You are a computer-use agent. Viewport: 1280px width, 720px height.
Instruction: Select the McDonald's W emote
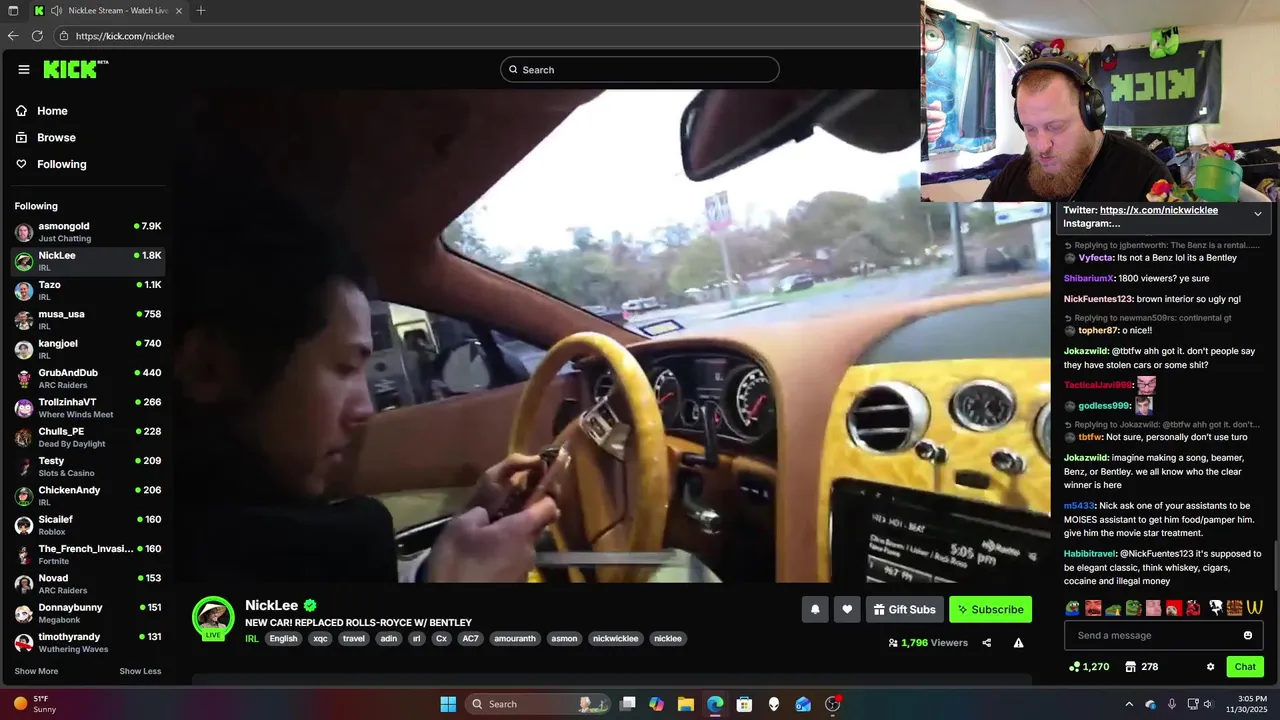pos(1255,607)
